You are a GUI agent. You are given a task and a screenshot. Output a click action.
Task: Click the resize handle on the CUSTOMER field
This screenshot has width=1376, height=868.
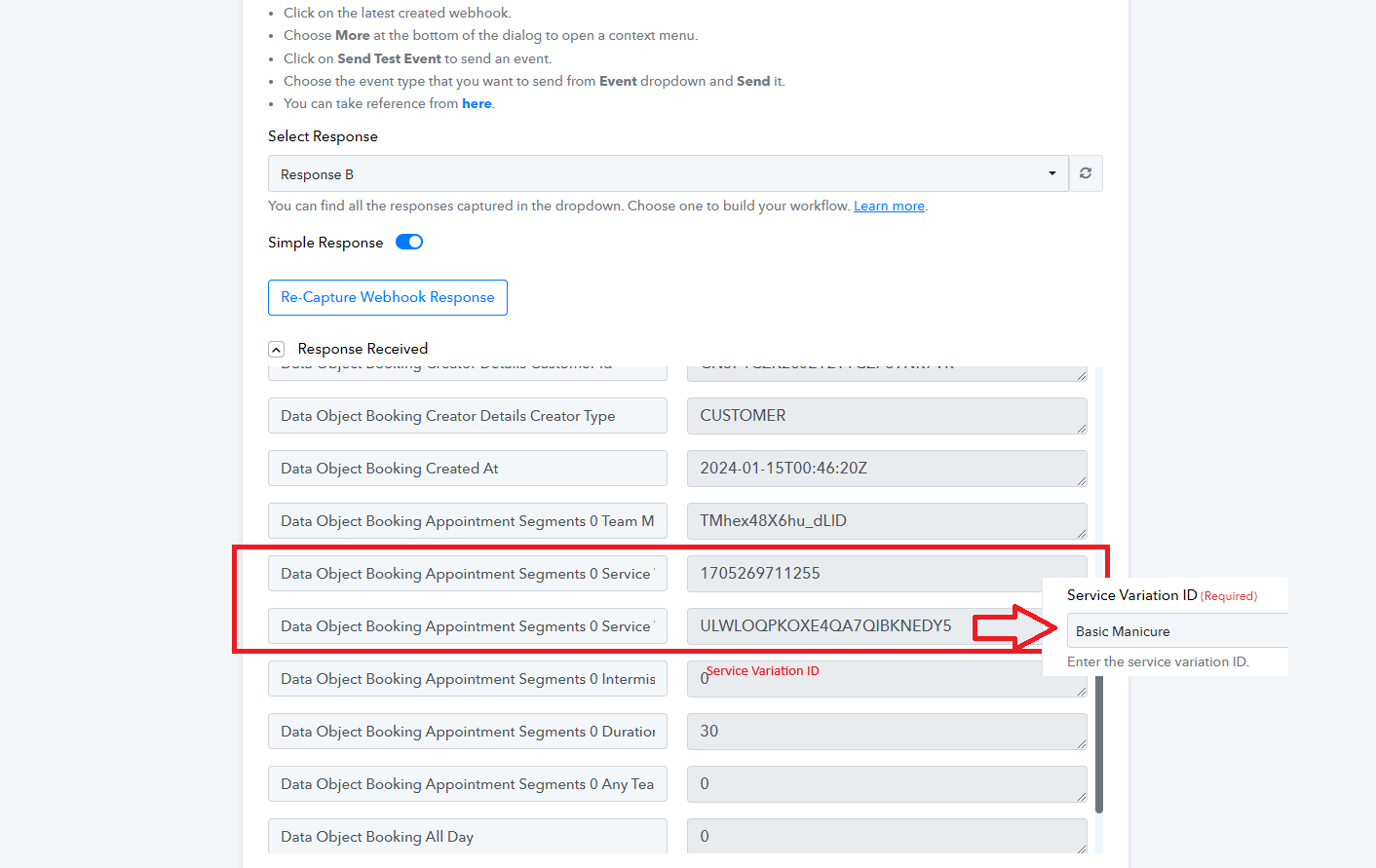1082,429
